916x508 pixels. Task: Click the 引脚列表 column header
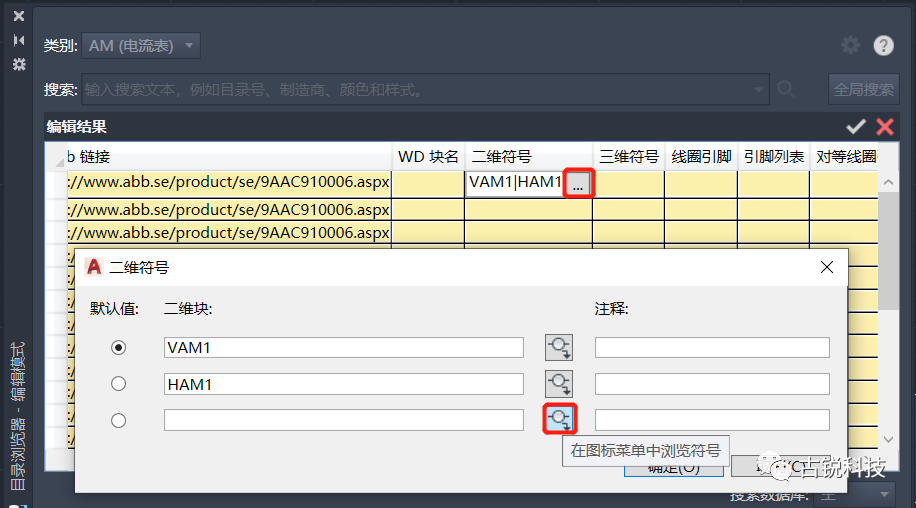[774, 156]
